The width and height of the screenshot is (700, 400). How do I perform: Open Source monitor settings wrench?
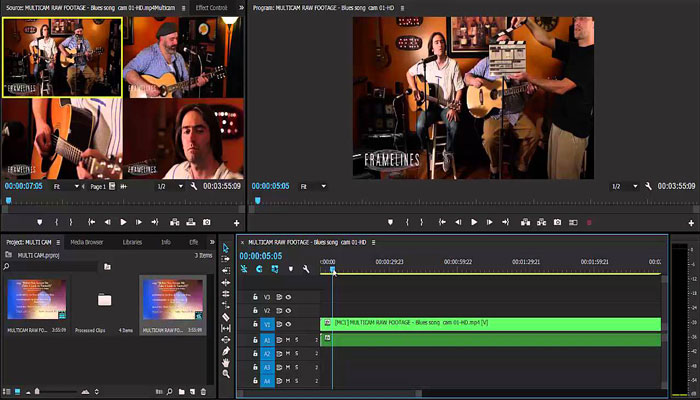[194, 186]
